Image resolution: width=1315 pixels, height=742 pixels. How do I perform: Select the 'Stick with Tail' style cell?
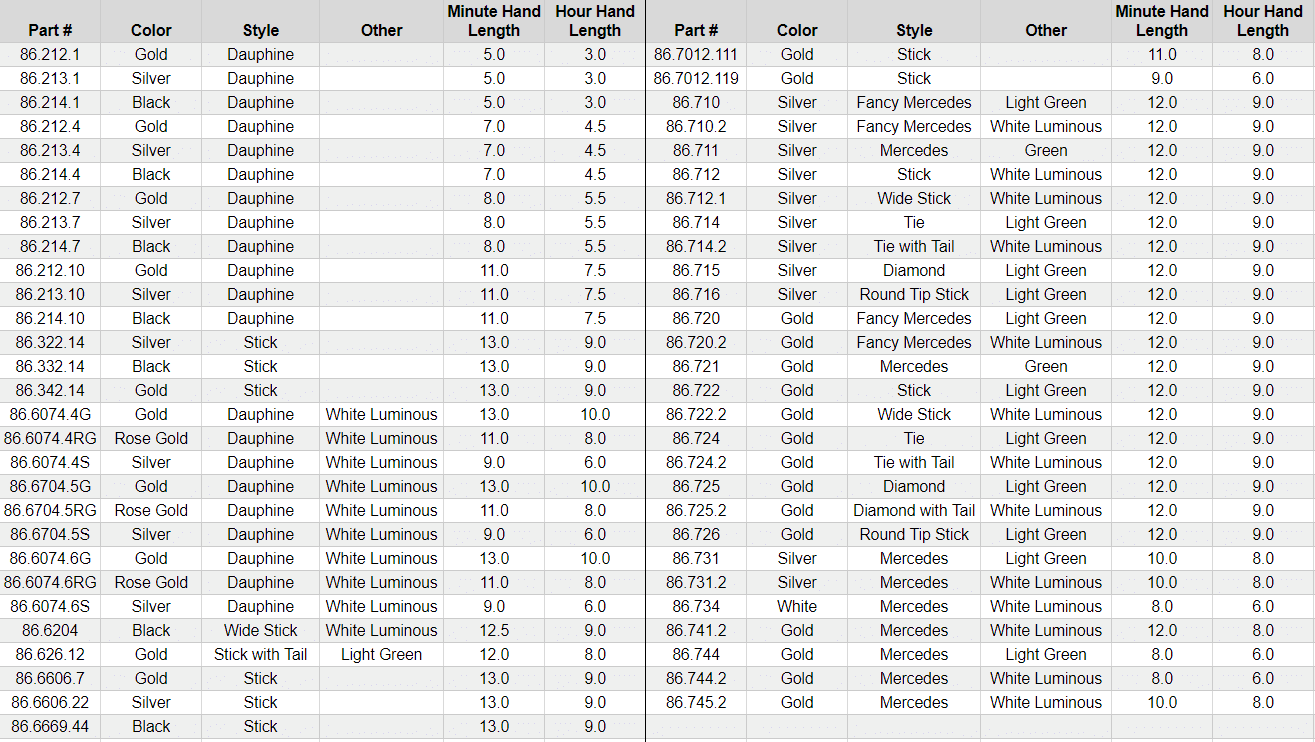pyautogui.click(x=260, y=654)
